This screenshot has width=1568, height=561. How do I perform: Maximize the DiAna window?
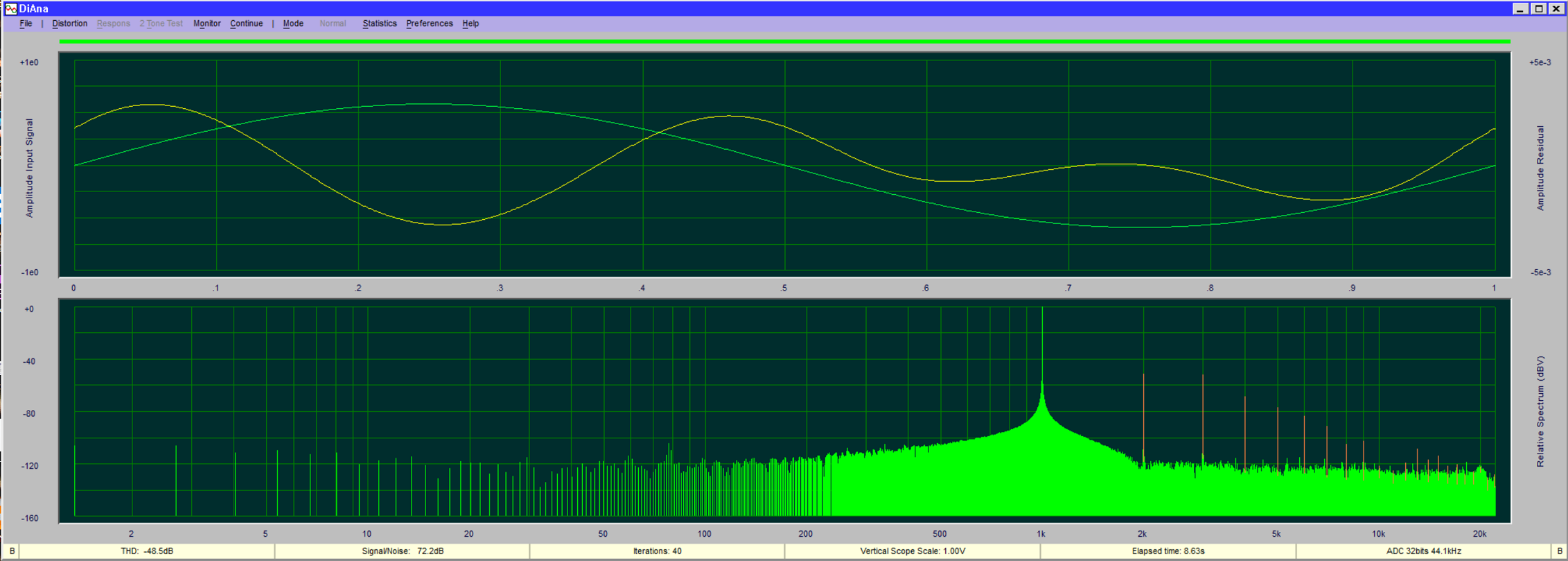pyautogui.click(x=1538, y=8)
